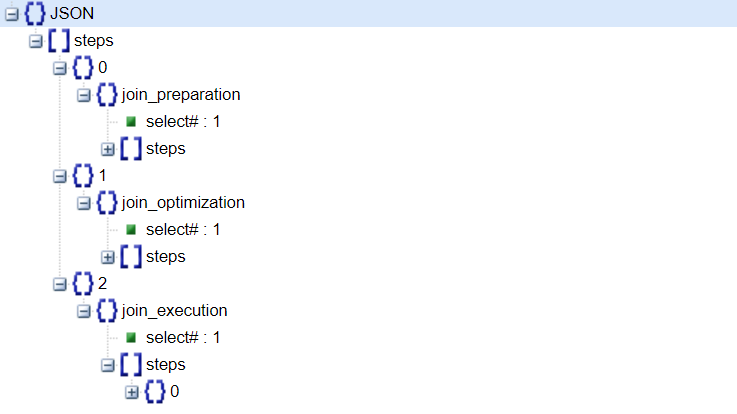The image size is (737, 414).
Task: Collapse steps array under join_execution
Action: (x=108, y=365)
